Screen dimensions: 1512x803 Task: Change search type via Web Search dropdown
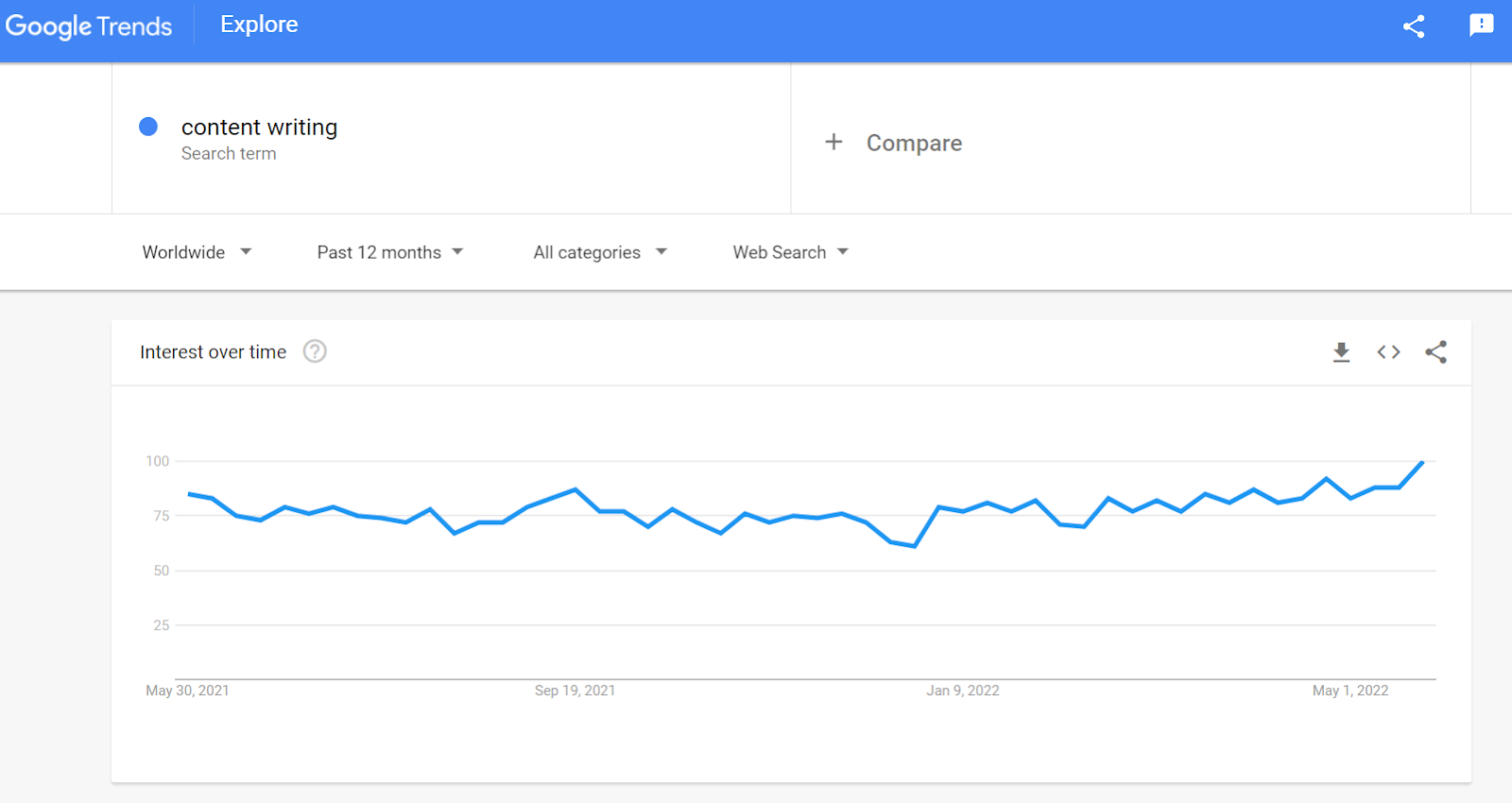790,251
